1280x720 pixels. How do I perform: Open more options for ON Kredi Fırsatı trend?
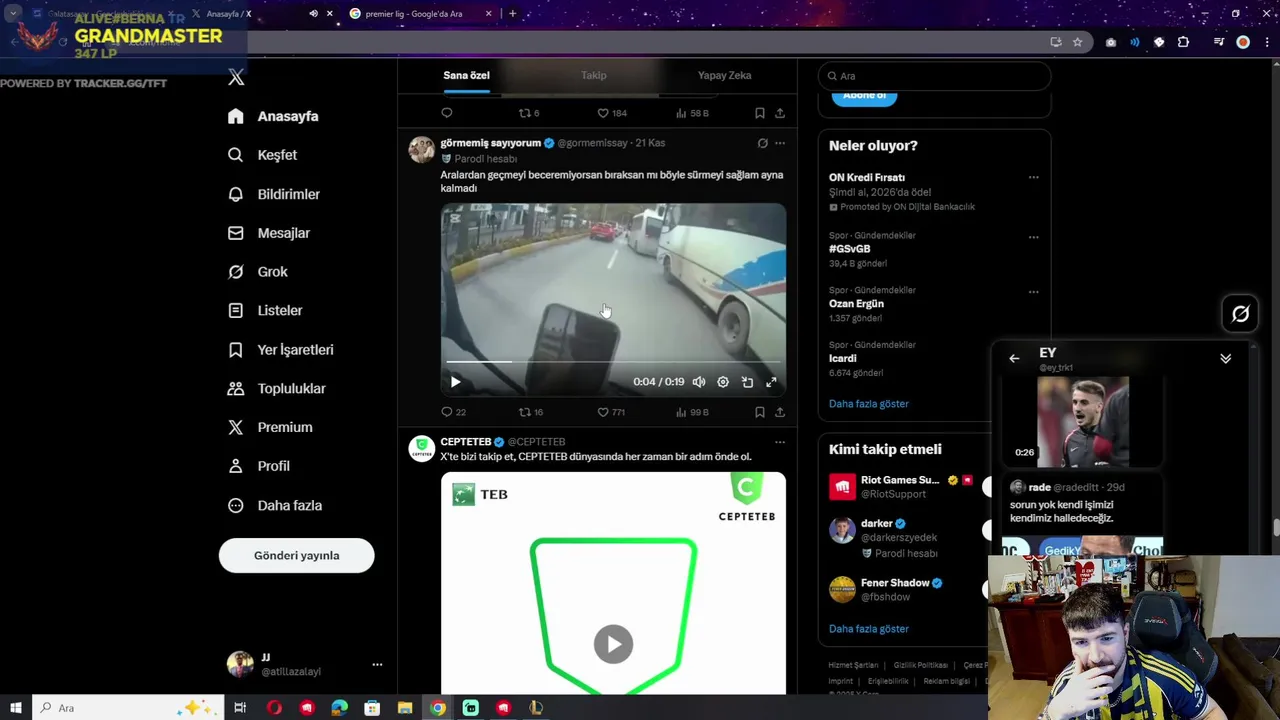(1034, 178)
